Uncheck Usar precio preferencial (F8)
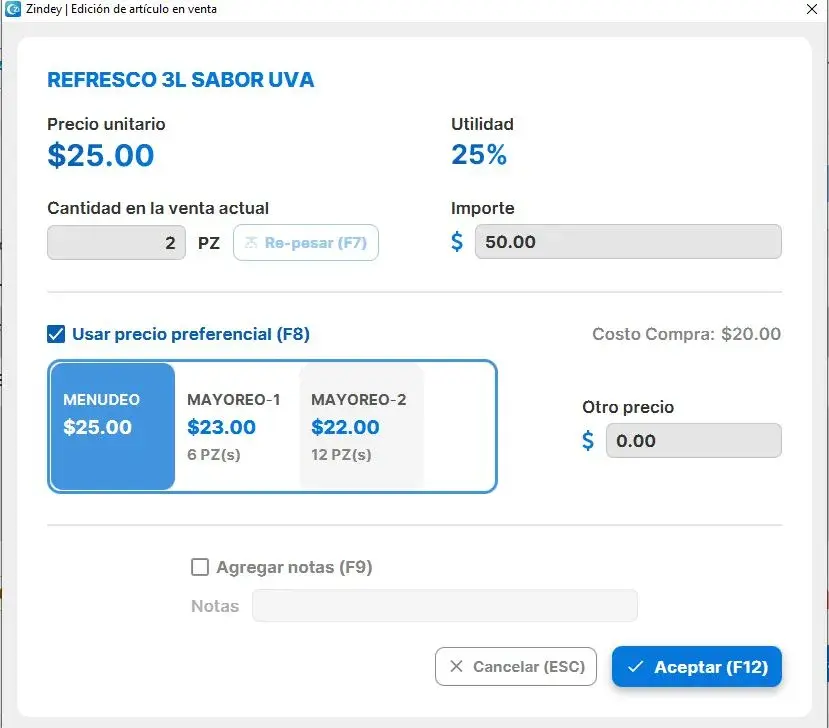The image size is (829, 728). click(57, 334)
